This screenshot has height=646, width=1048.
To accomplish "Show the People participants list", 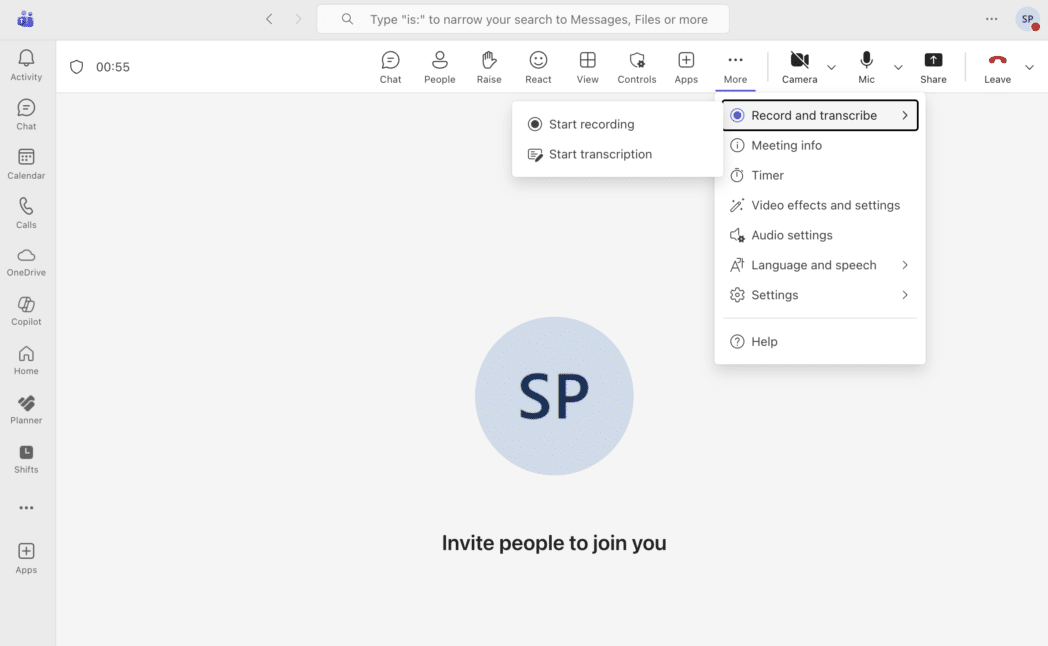I will pyautogui.click(x=439, y=67).
